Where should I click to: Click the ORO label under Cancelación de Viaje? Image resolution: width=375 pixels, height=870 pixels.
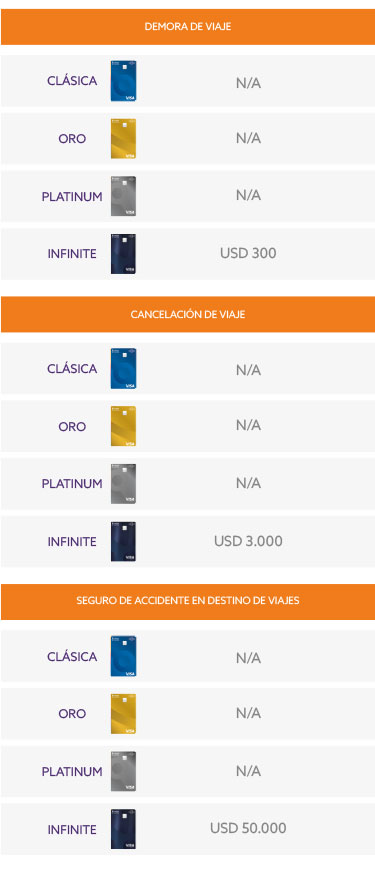(72, 427)
